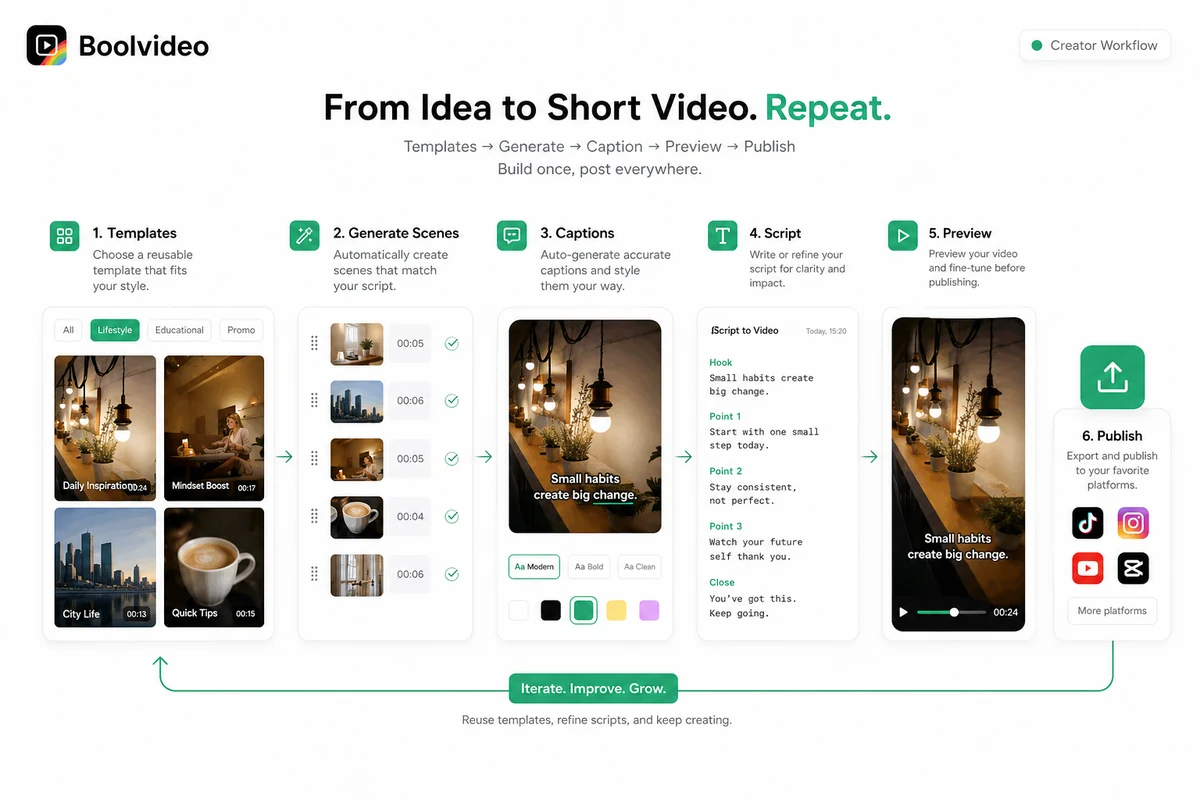The image size is (1200, 800).
Task: Click the Point 3 heading in the script
Action: [x=726, y=526]
